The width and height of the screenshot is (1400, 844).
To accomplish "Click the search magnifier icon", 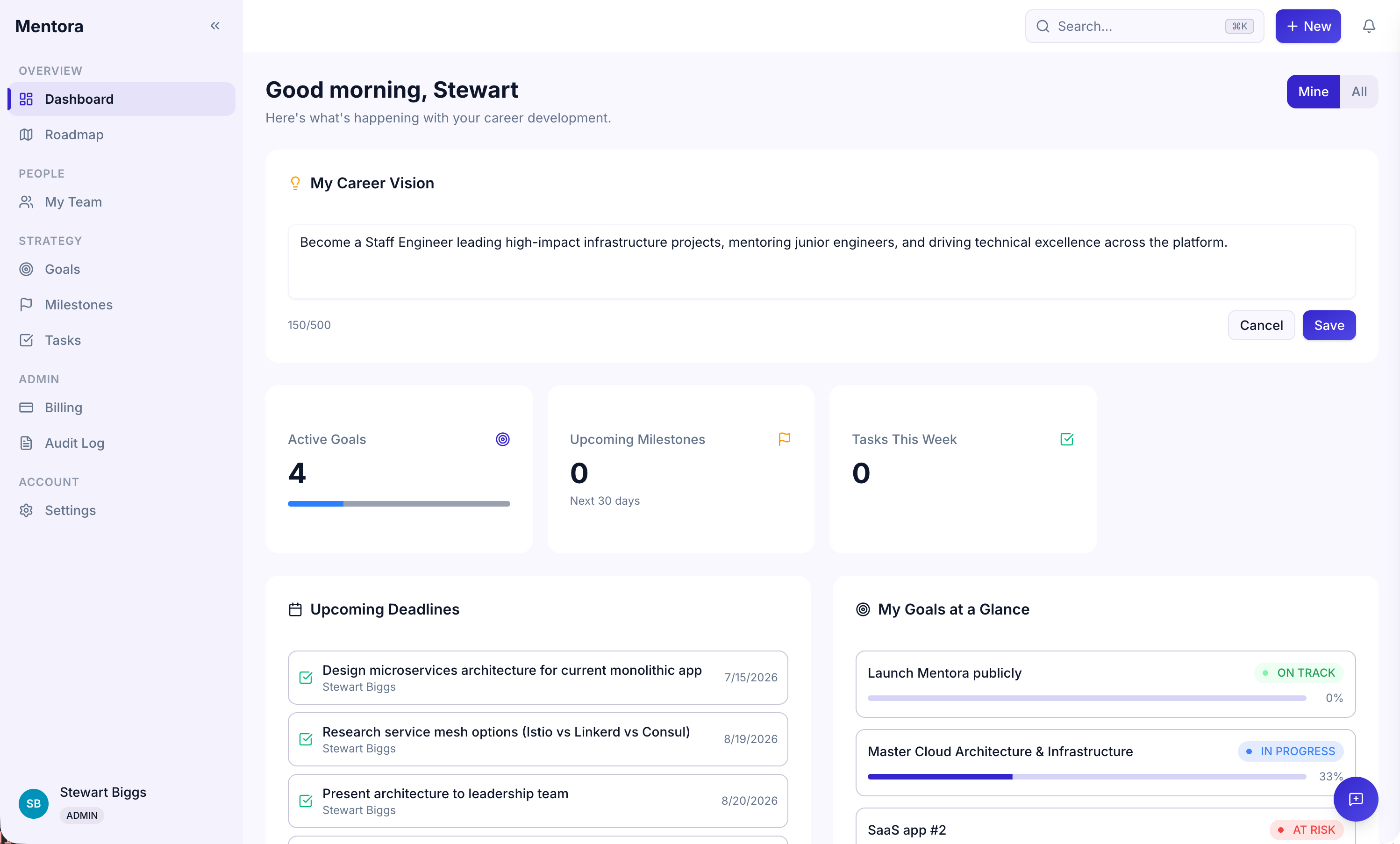I will point(1043,26).
